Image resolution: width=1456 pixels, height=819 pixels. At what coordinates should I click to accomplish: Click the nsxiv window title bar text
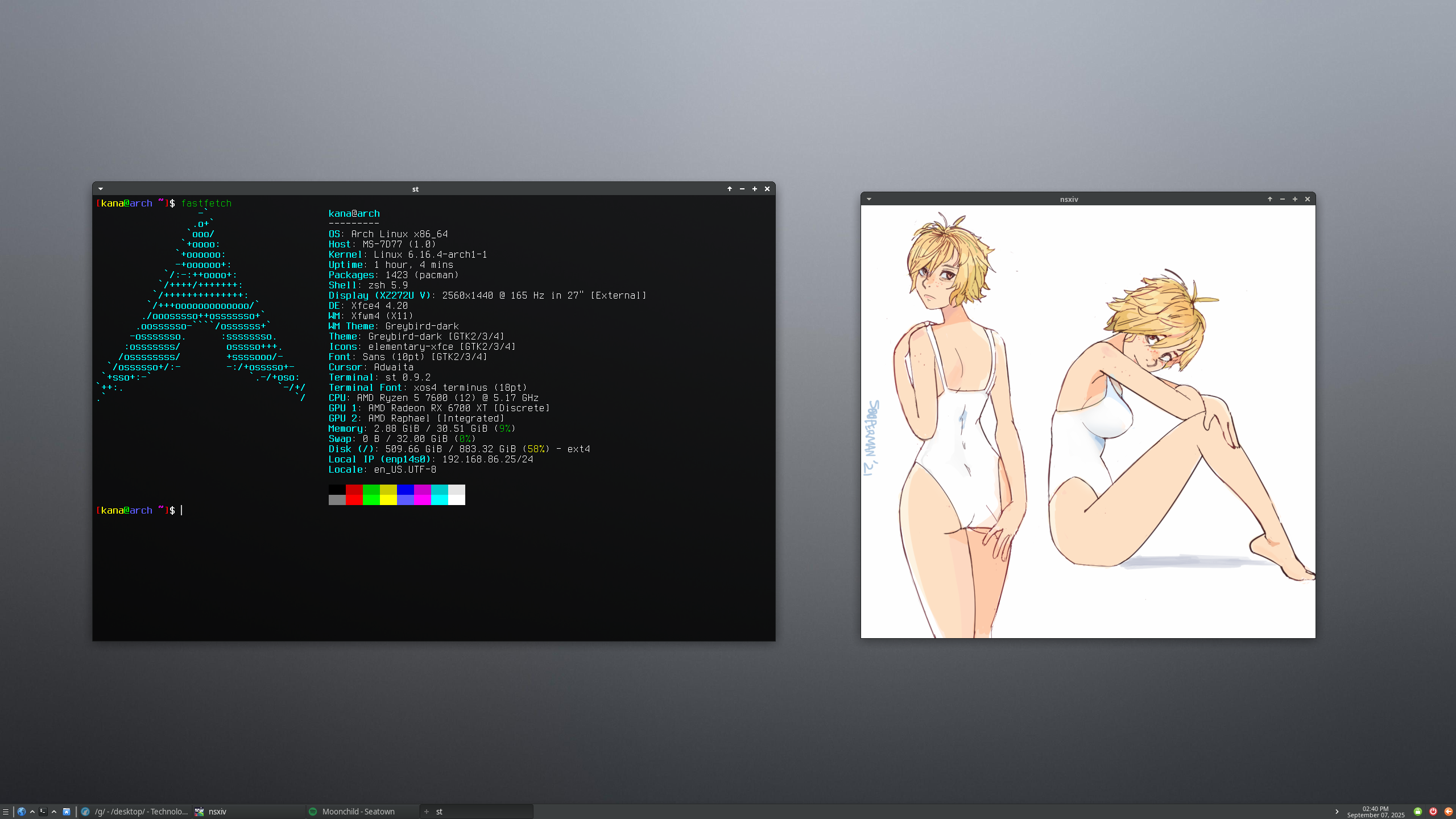point(1069,199)
